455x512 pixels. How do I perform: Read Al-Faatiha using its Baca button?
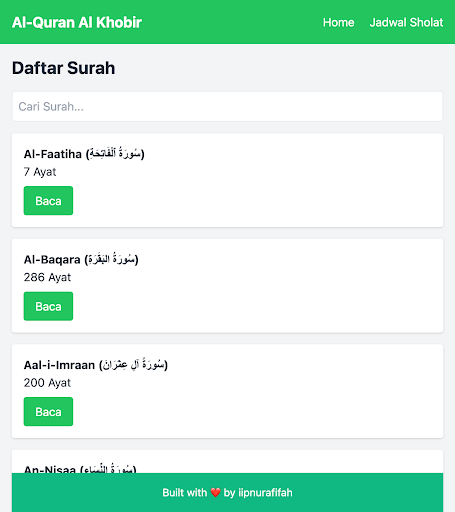(x=48, y=201)
